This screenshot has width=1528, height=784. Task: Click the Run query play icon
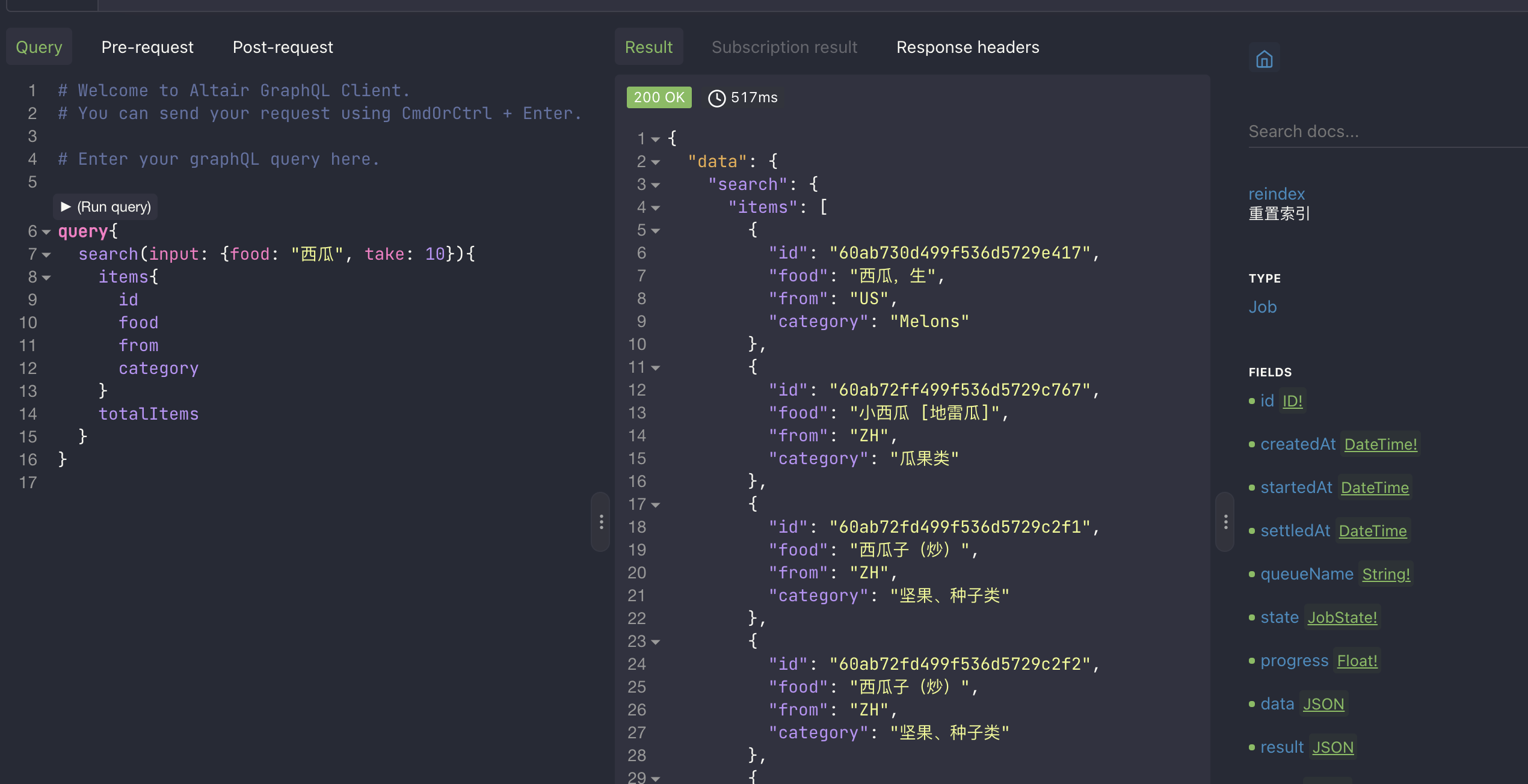[x=66, y=207]
